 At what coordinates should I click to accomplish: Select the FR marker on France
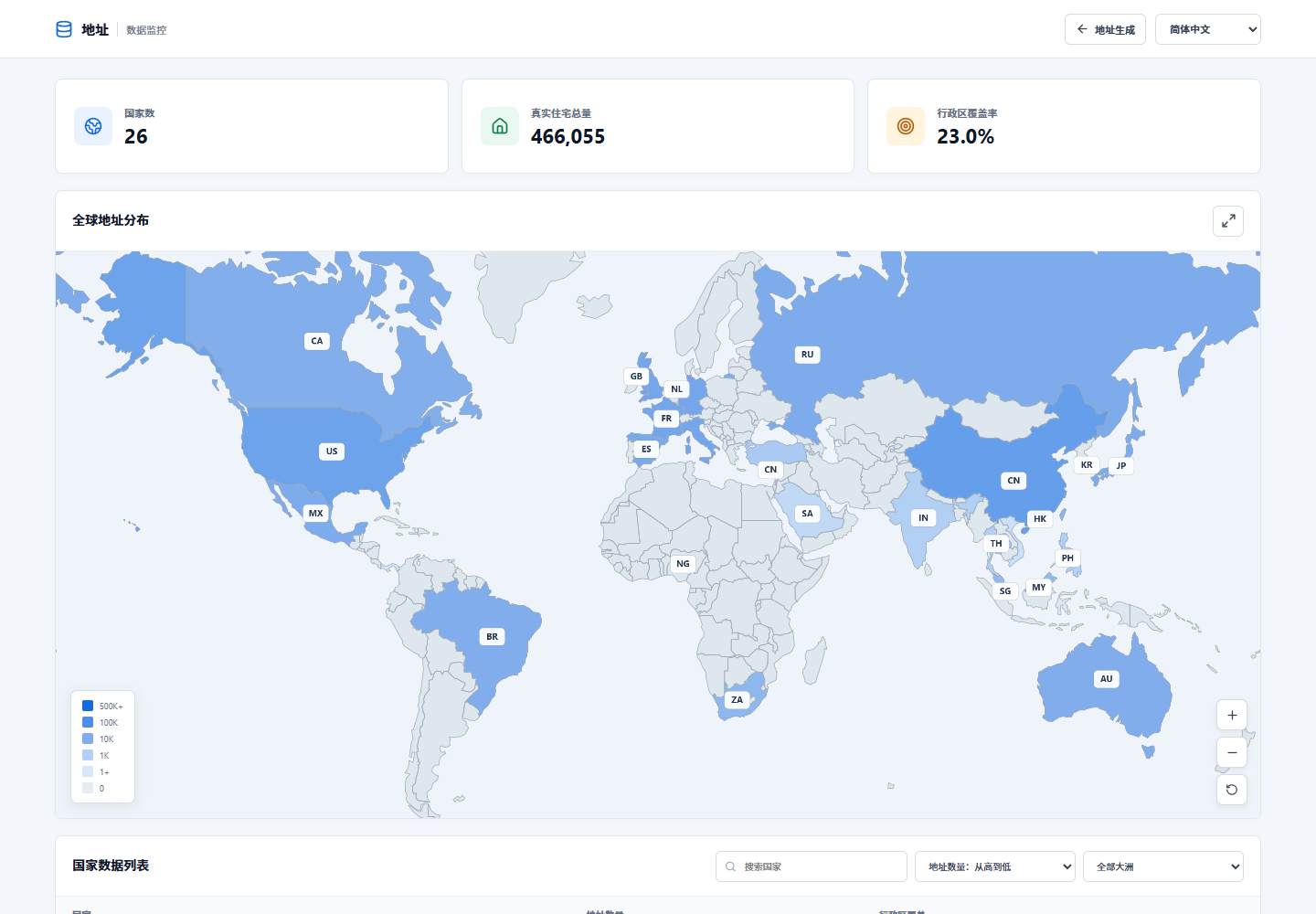pos(666,418)
